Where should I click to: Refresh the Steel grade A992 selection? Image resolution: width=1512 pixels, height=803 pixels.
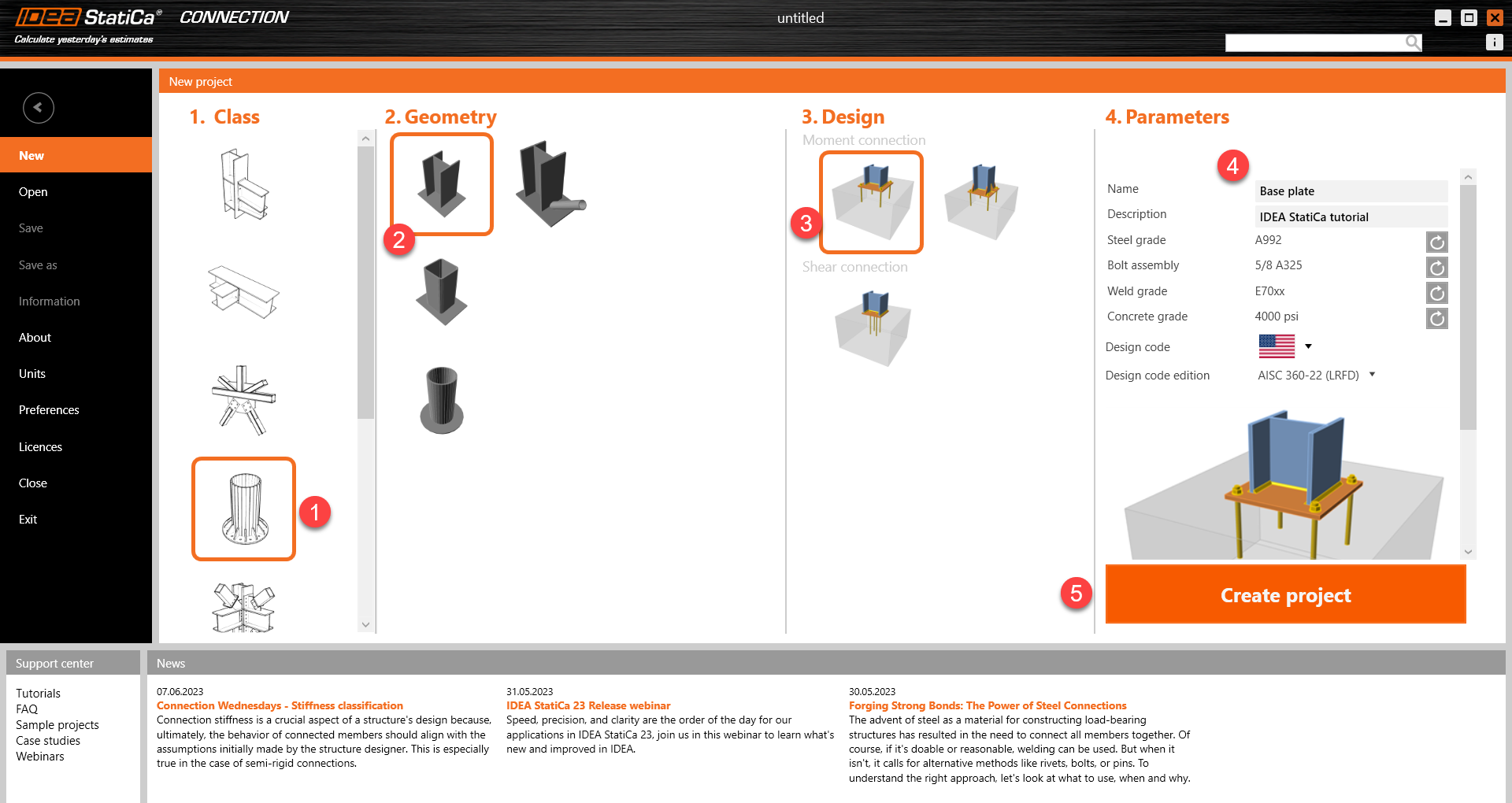[1436, 242]
